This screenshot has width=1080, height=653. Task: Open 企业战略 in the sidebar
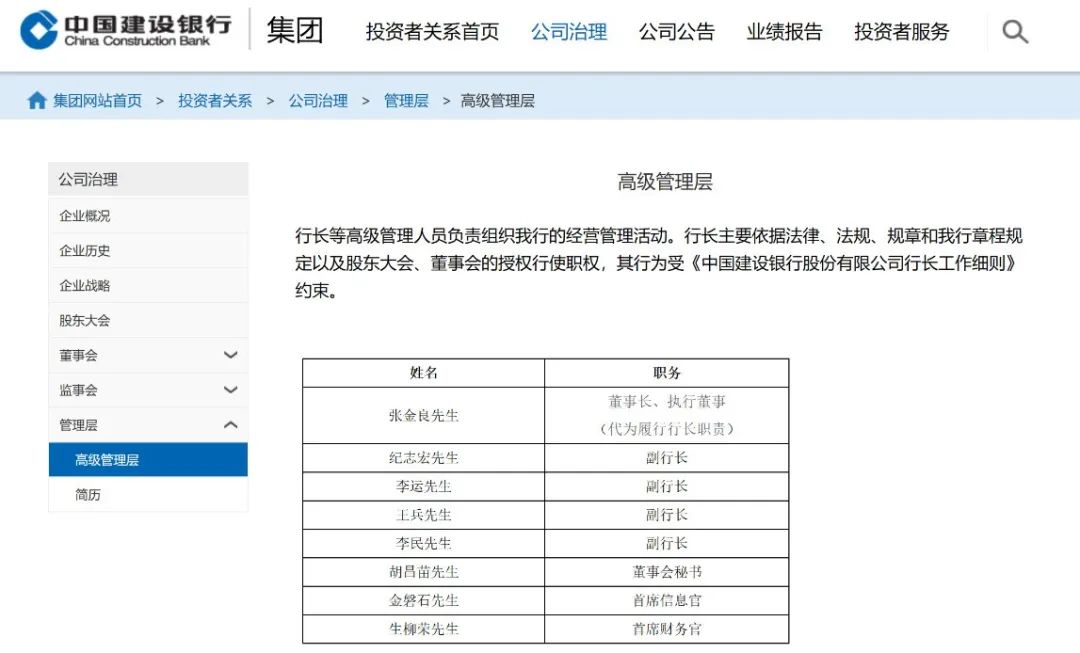pos(148,285)
